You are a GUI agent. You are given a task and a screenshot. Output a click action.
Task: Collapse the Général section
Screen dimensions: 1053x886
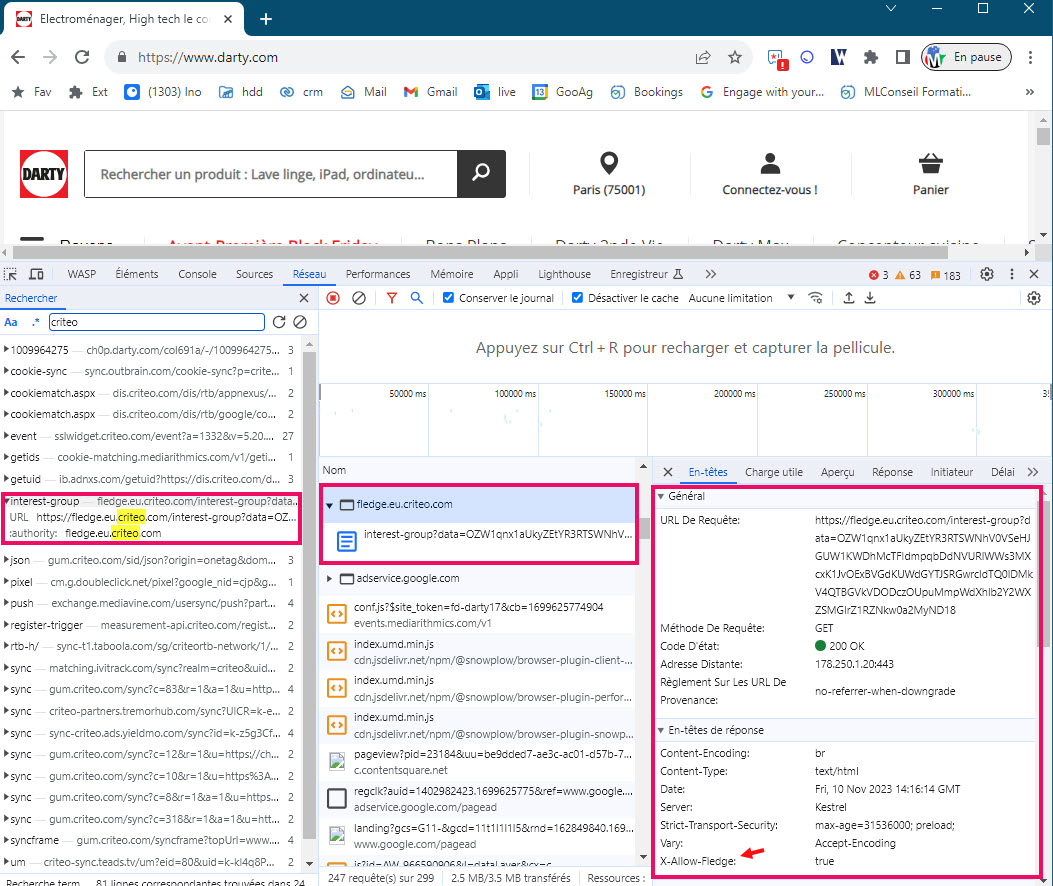[x=661, y=496]
